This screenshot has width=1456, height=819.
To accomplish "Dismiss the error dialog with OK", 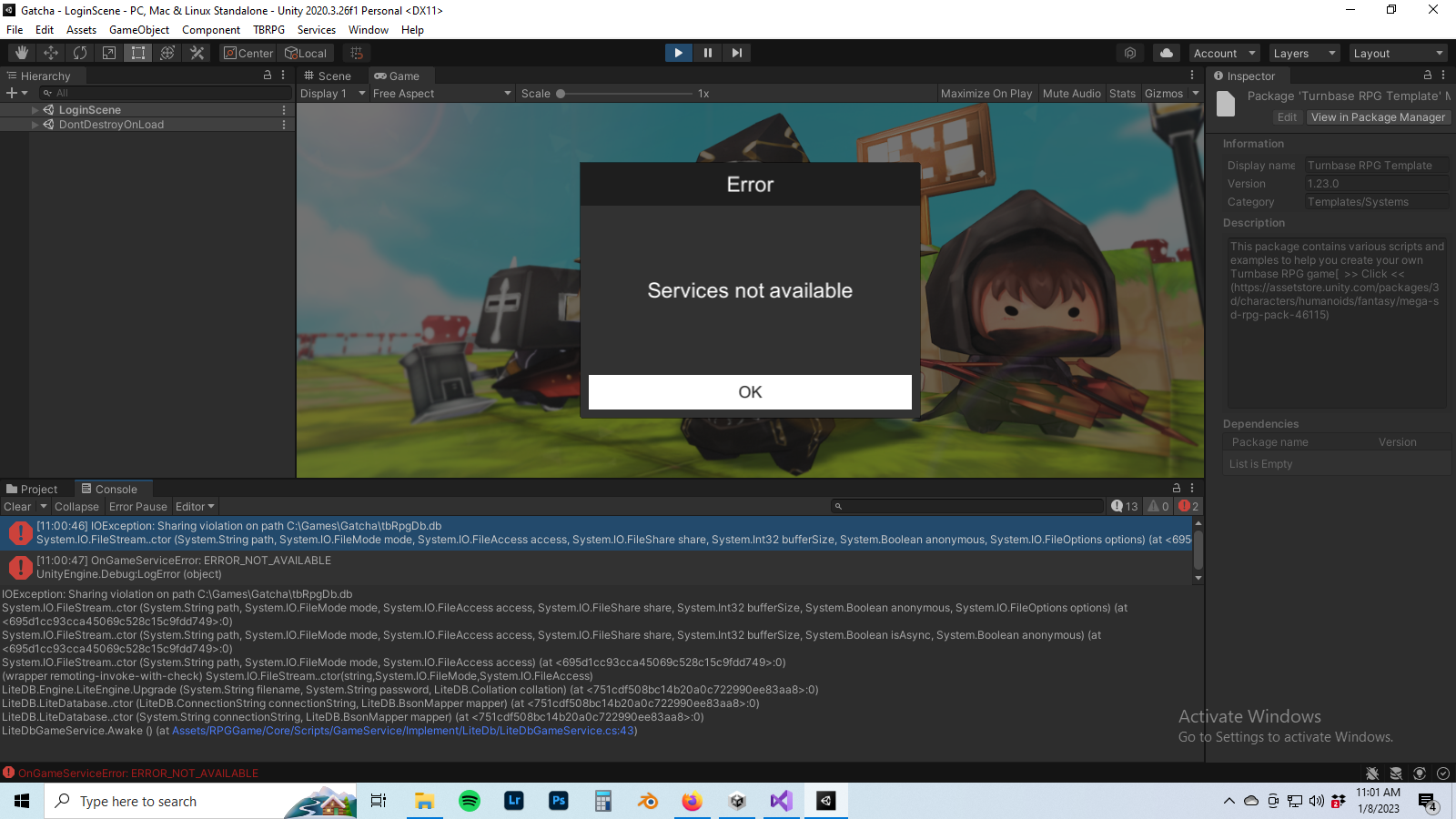I will pos(749,391).
